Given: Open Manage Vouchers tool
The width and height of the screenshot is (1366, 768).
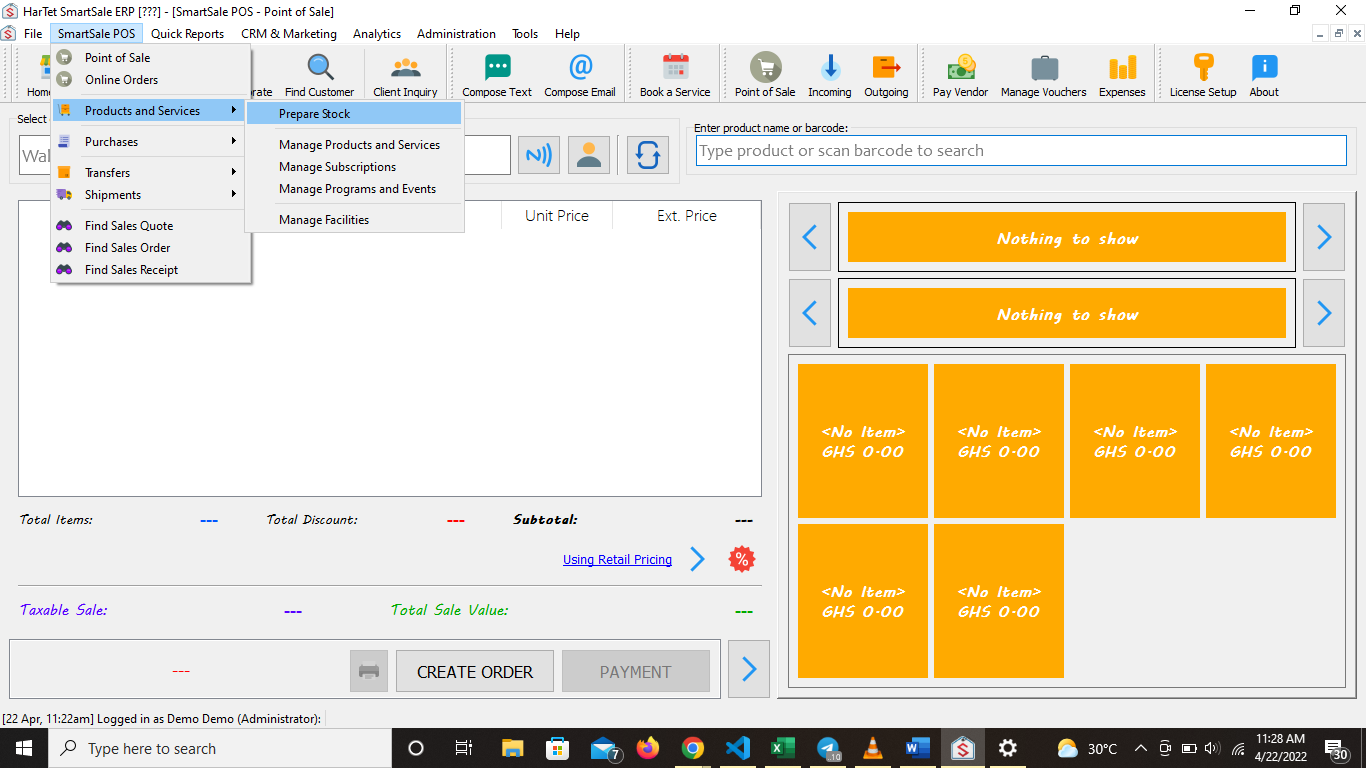Looking at the screenshot, I should click(1044, 75).
